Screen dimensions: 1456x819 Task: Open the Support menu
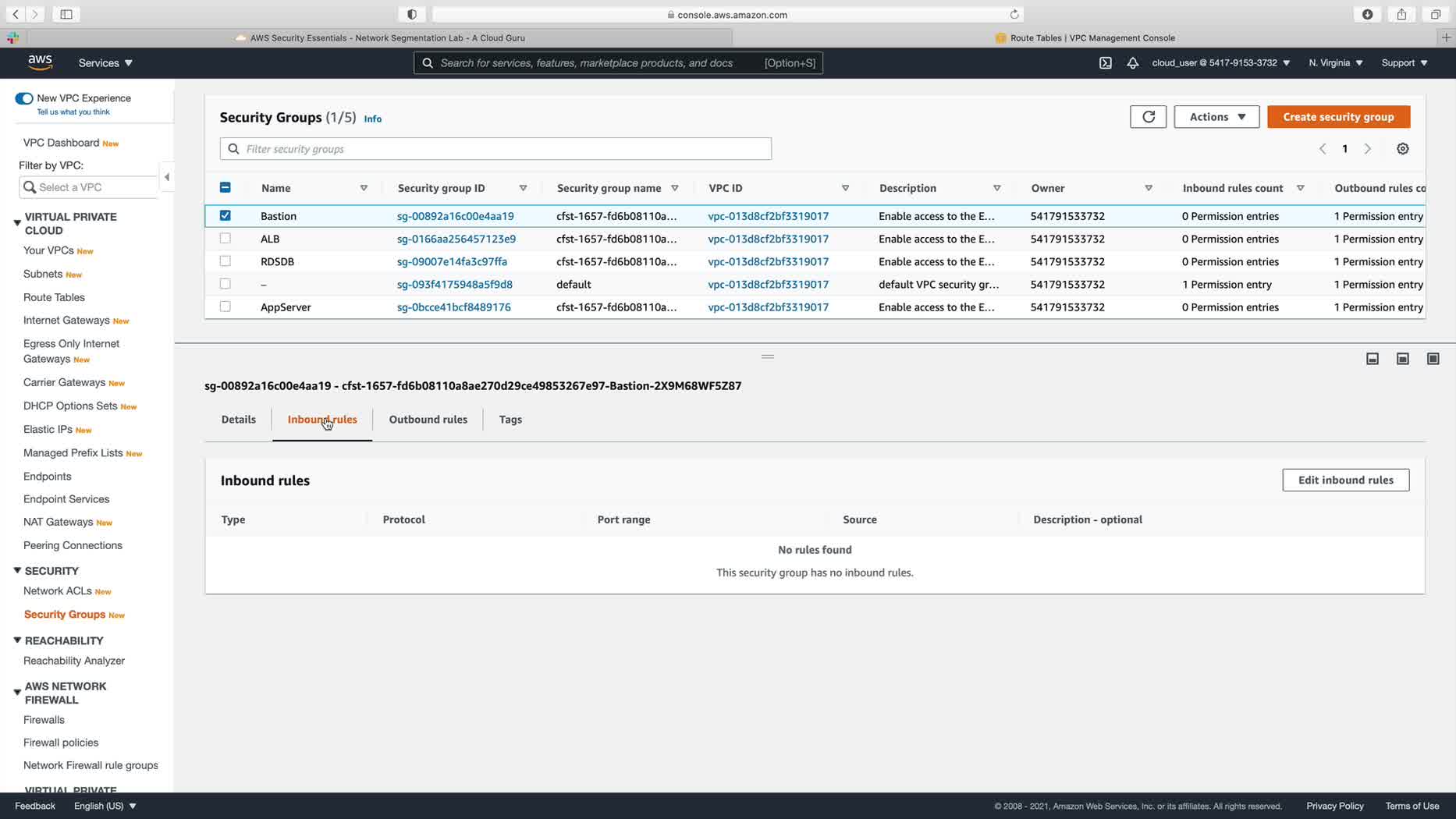coord(1405,62)
